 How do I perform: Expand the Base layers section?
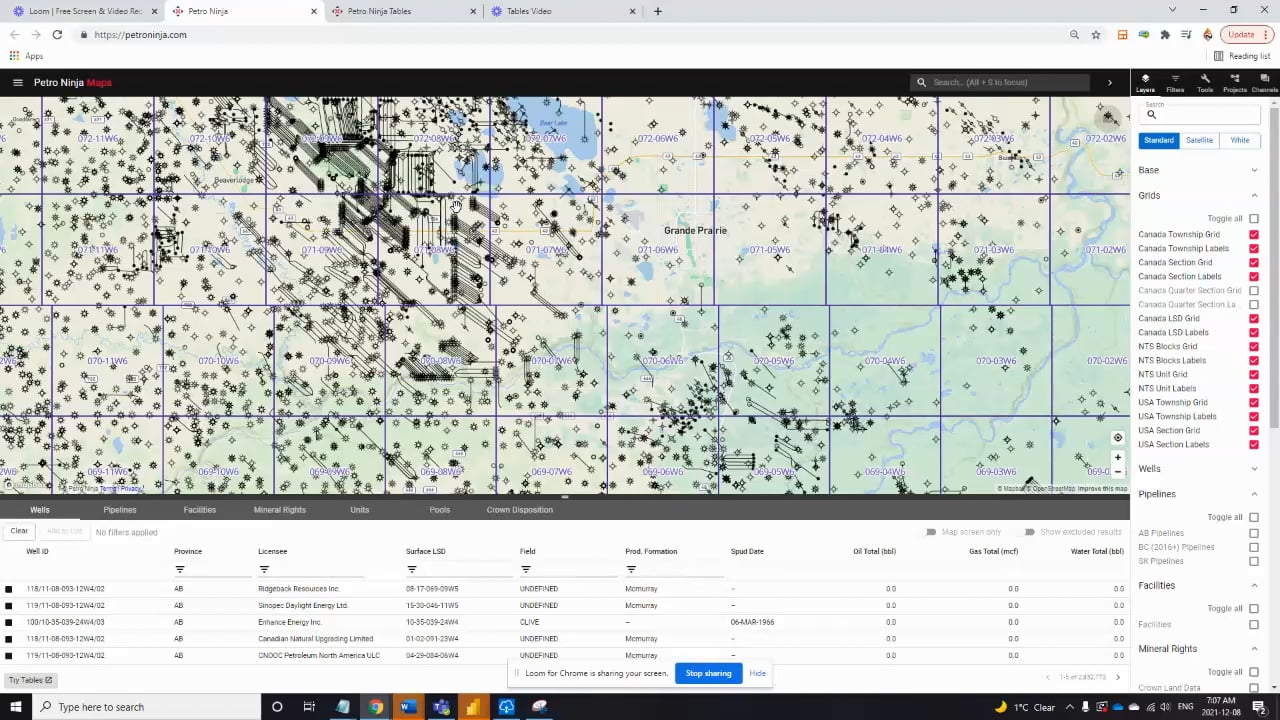[1254, 170]
